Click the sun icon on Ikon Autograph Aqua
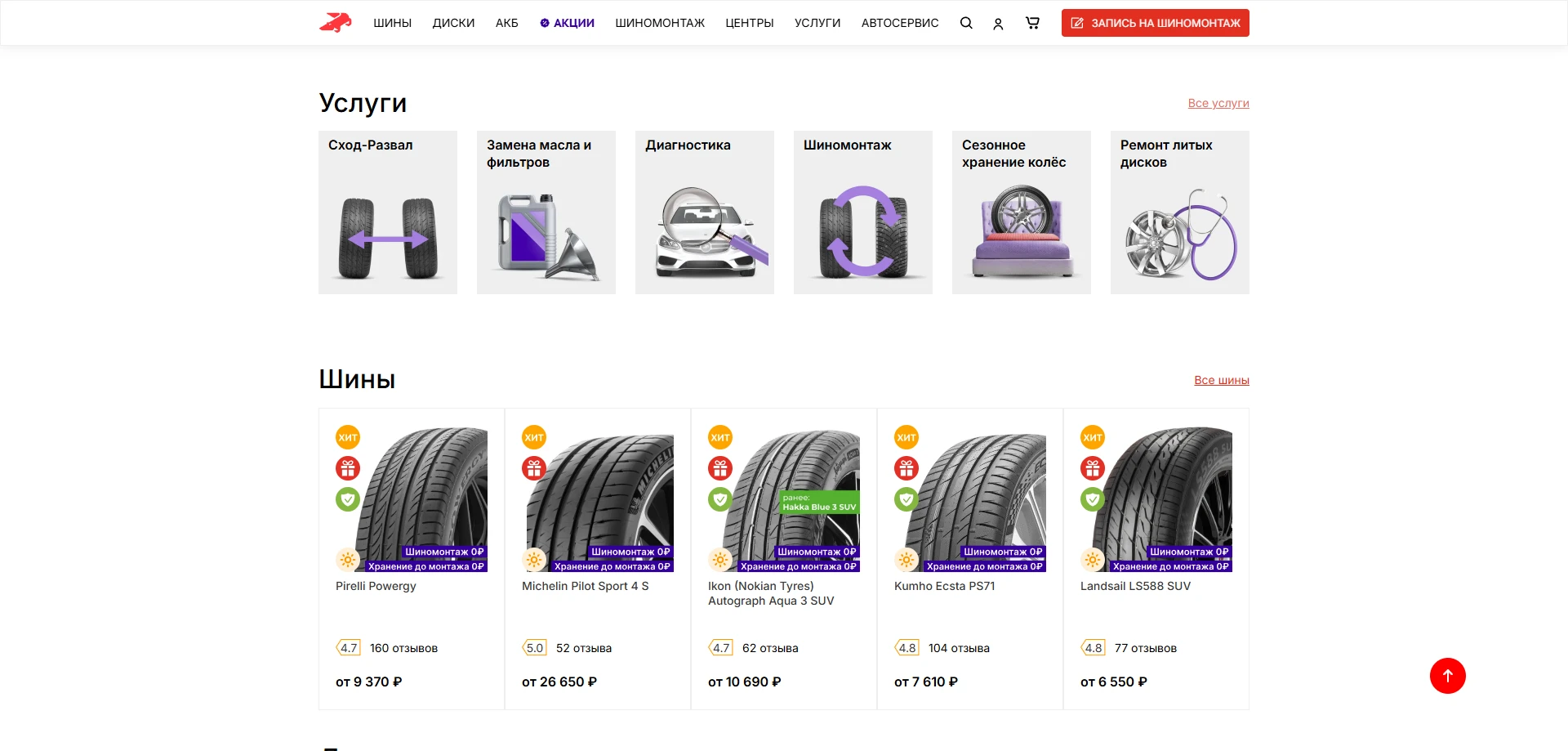 [x=720, y=560]
